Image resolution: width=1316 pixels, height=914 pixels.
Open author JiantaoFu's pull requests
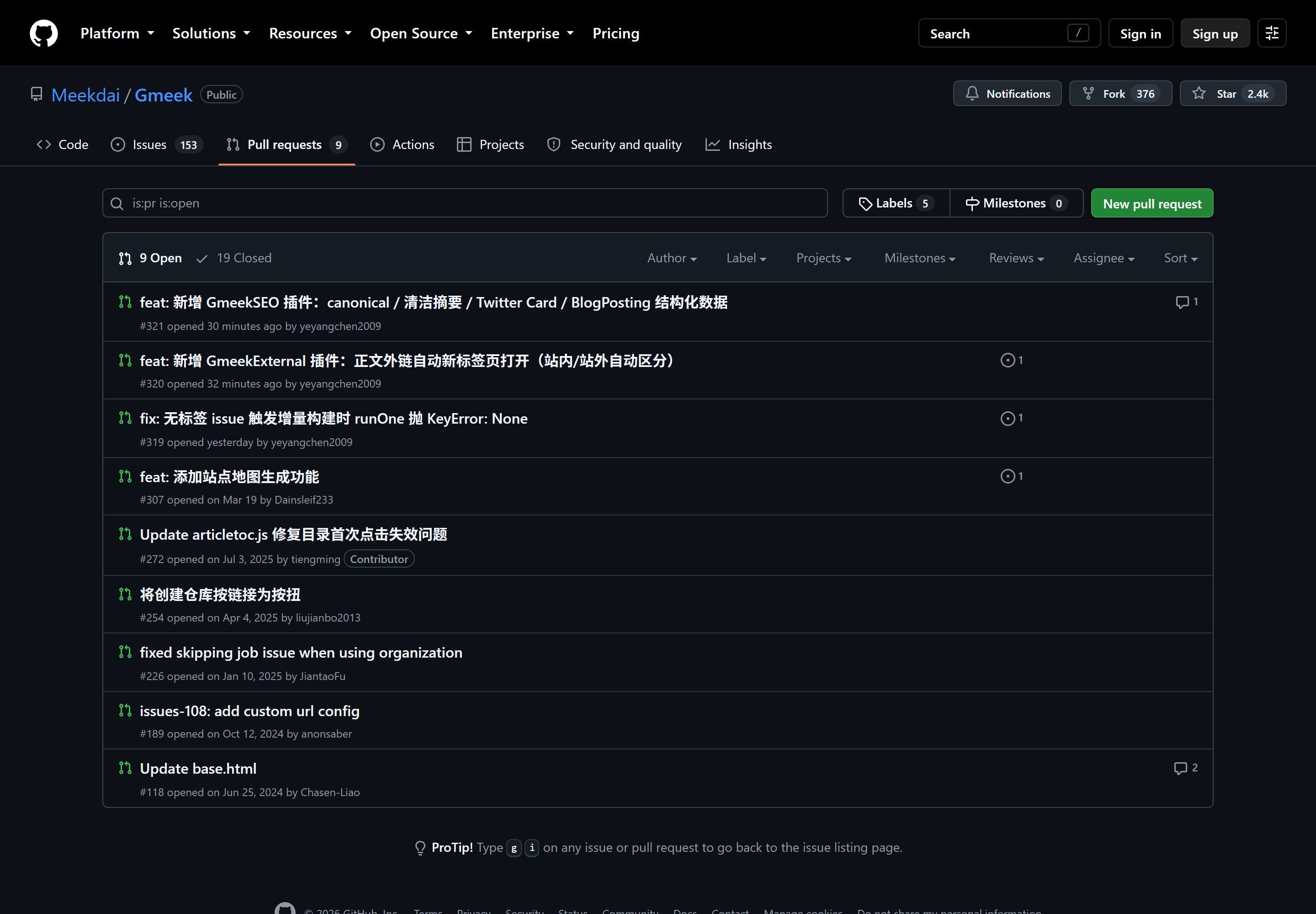pyautogui.click(x=323, y=676)
